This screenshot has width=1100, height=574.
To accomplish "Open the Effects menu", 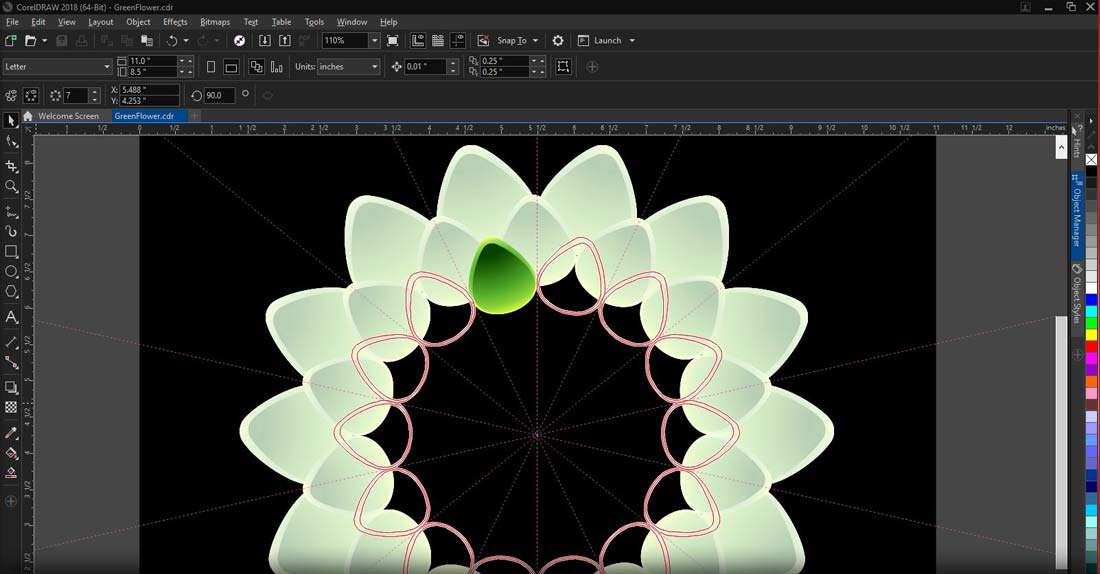I will 175,21.
